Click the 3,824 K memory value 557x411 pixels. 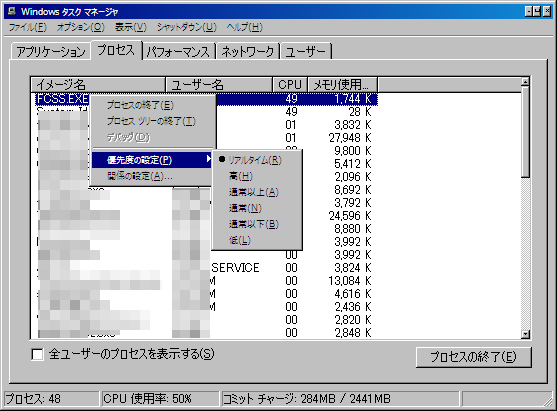point(353,268)
